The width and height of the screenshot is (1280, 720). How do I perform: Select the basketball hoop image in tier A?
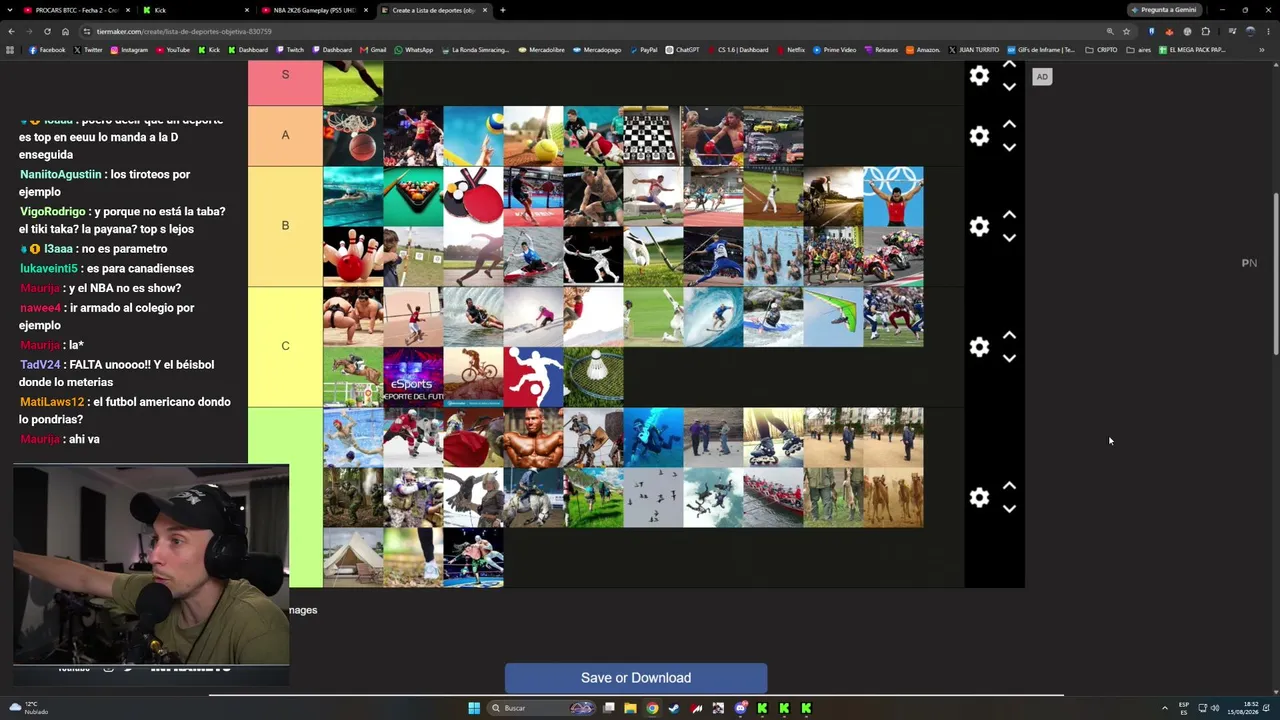[x=353, y=136]
